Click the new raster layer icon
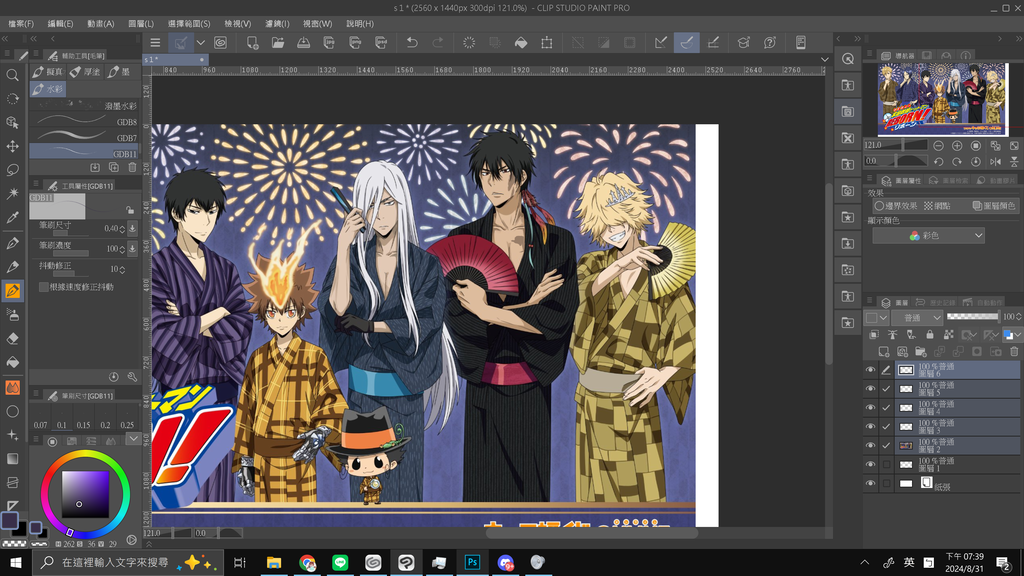Viewport: 1024px width, 576px height. tap(884, 352)
